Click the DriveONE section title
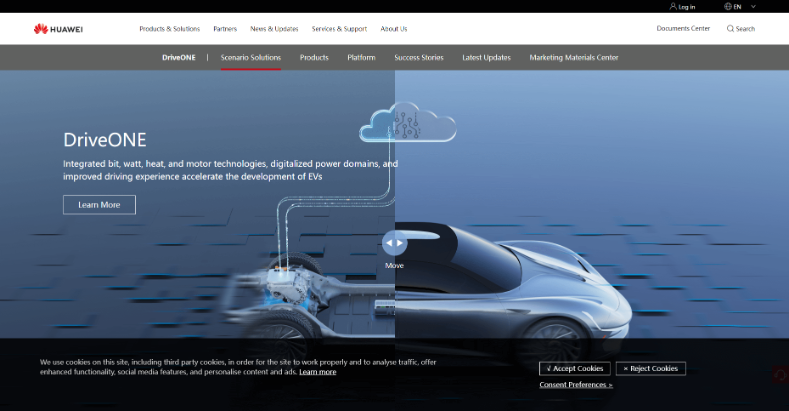The width and height of the screenshot is (789, 411). pyautogui.click(x=179, y=57)
